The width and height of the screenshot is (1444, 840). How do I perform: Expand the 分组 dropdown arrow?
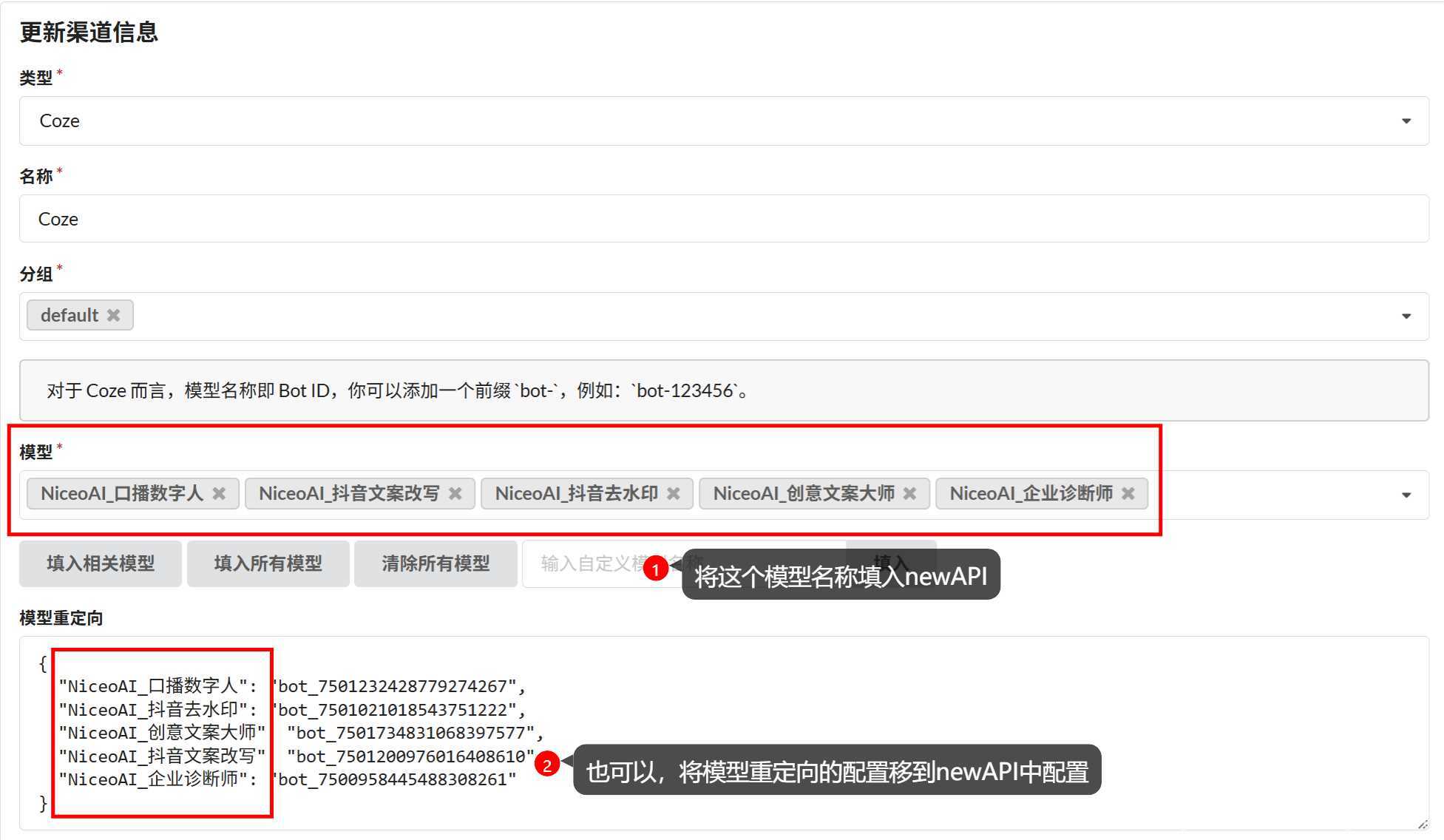point(1406,316)
